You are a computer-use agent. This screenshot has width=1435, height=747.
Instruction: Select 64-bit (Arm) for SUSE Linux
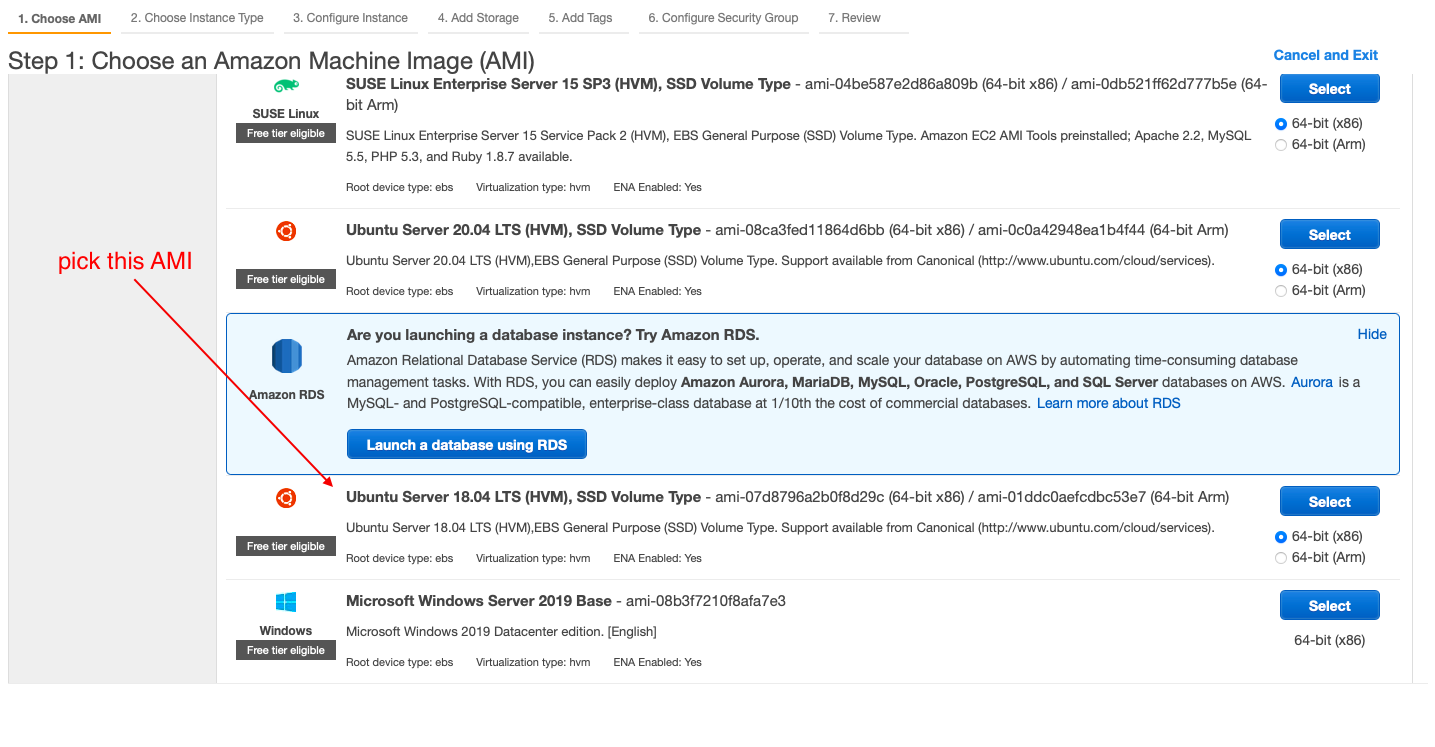pos(1282,145)
